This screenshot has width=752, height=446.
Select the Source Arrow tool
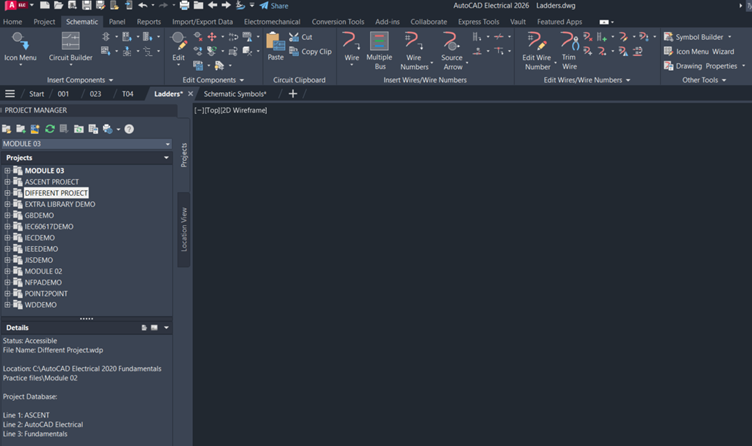452,50
